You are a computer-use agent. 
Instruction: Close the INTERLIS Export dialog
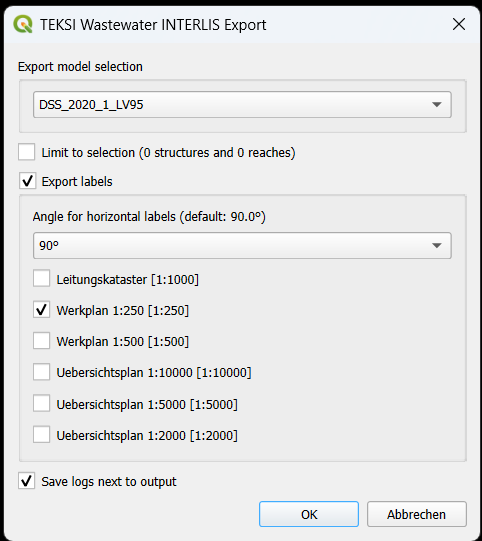[x=459, y=24]
